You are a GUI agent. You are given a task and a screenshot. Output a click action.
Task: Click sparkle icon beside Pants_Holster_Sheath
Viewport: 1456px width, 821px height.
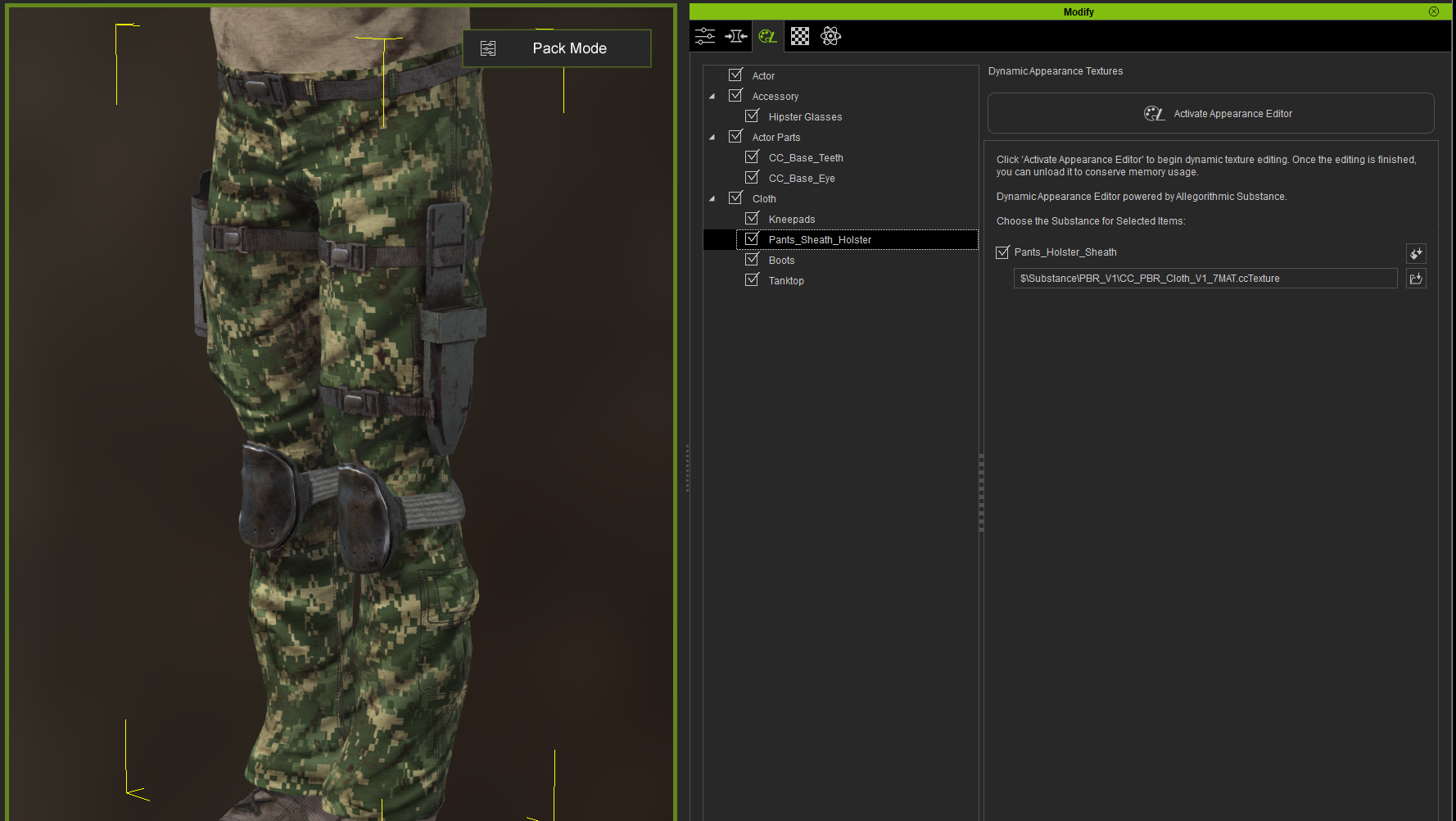pyautogui.click(x=1416, y=253)
